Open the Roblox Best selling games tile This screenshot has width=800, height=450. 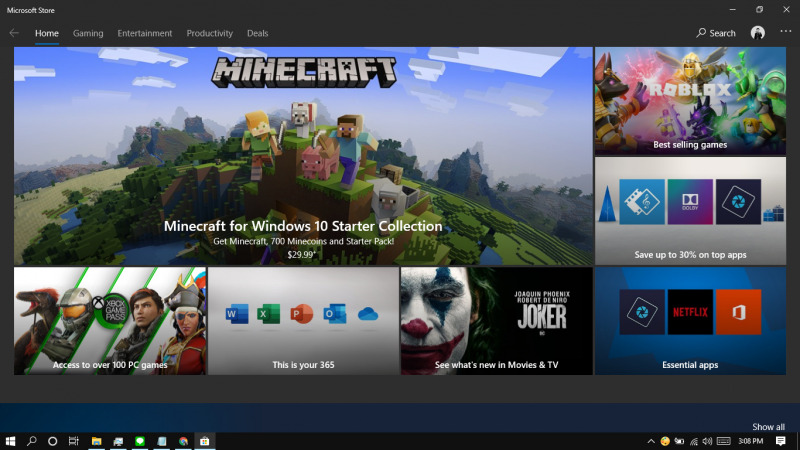(x=690, y=101)
